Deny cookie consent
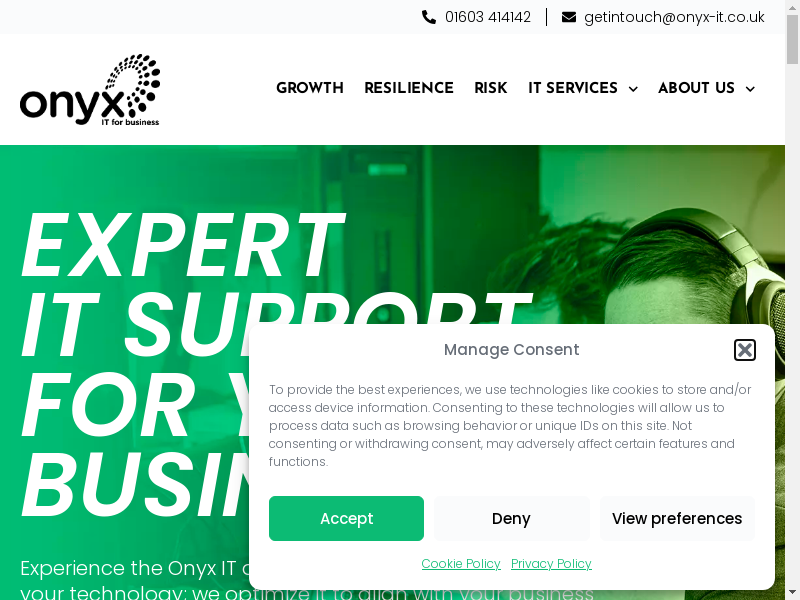 pos(512,518)
